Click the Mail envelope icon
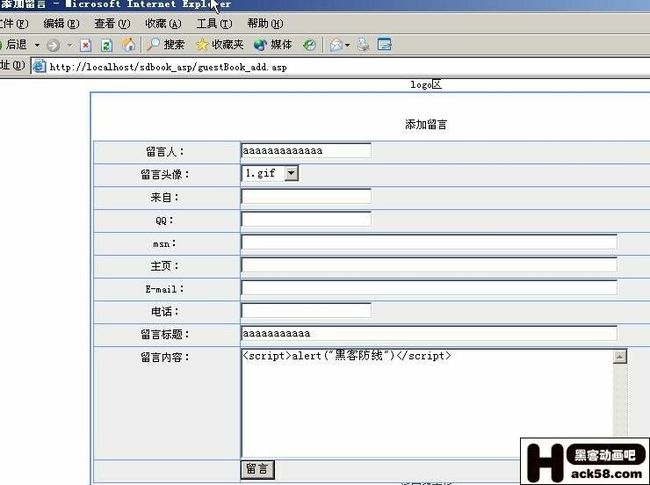The image size is (650, 485). [x=336, y=45]
